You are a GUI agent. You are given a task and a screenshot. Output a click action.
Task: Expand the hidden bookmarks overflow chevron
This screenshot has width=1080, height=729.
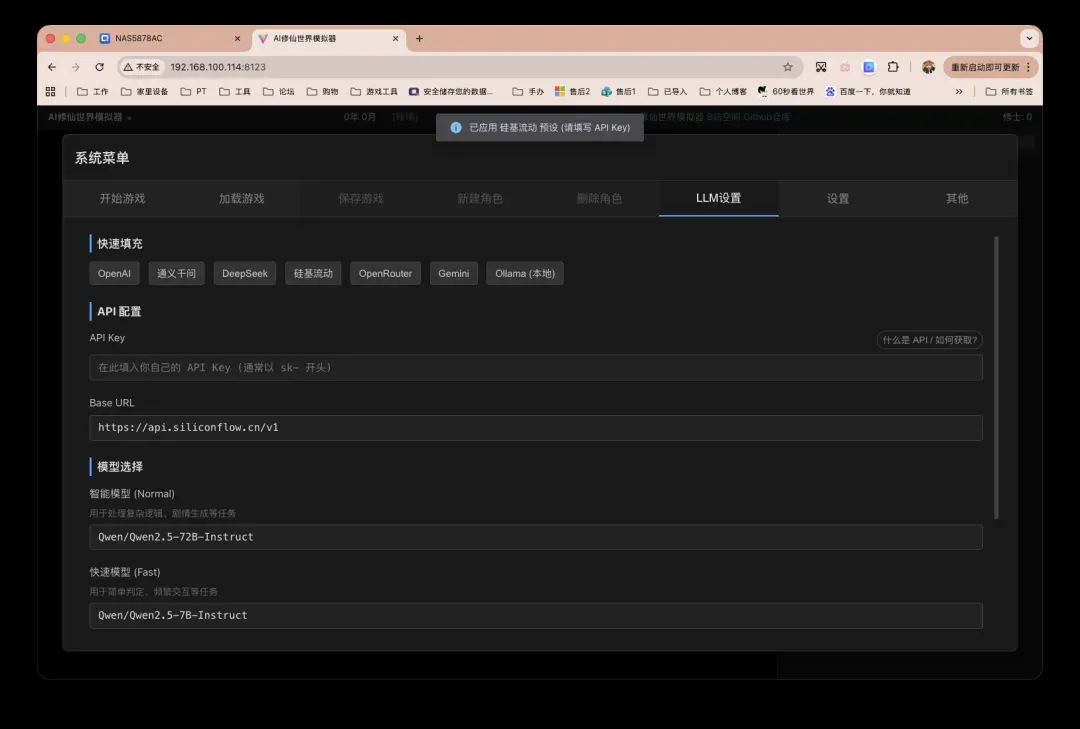(959, 91)
